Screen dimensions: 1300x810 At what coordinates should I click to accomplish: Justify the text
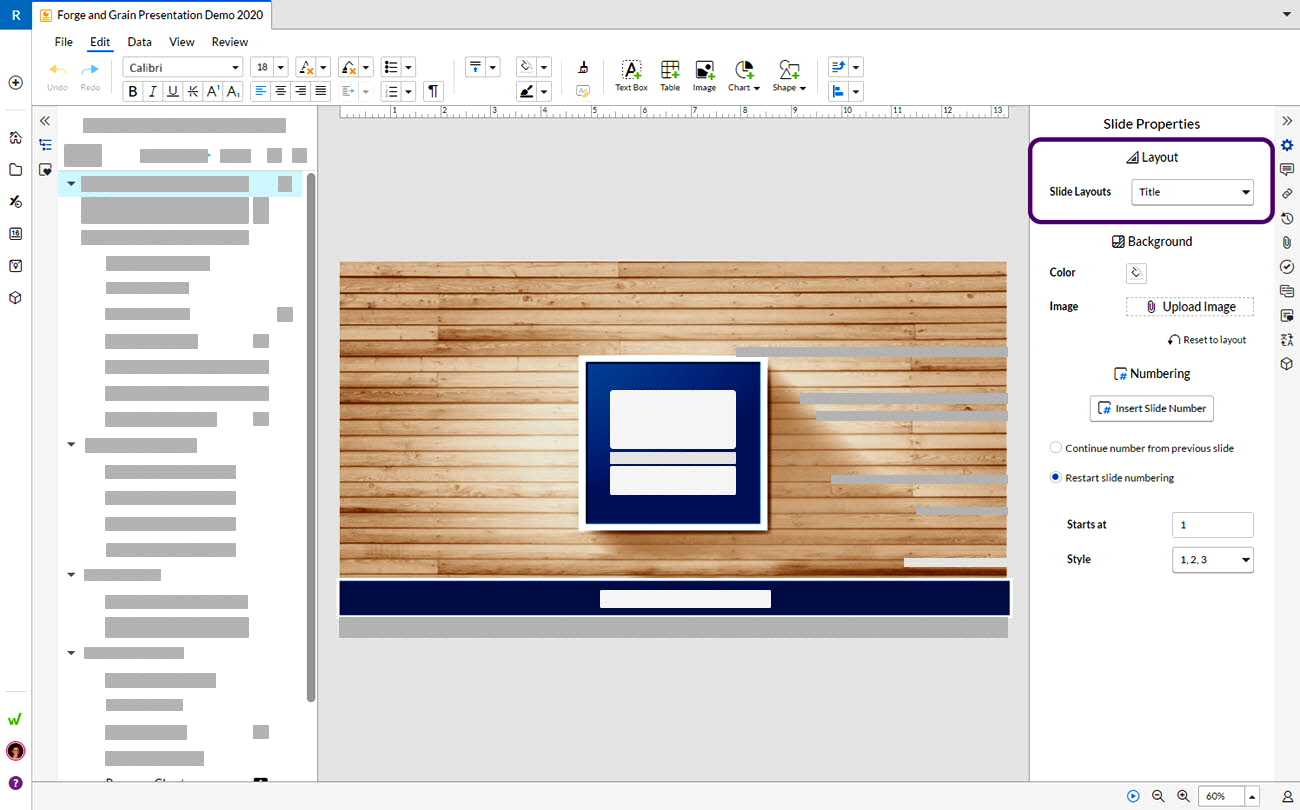coord(320,91)
